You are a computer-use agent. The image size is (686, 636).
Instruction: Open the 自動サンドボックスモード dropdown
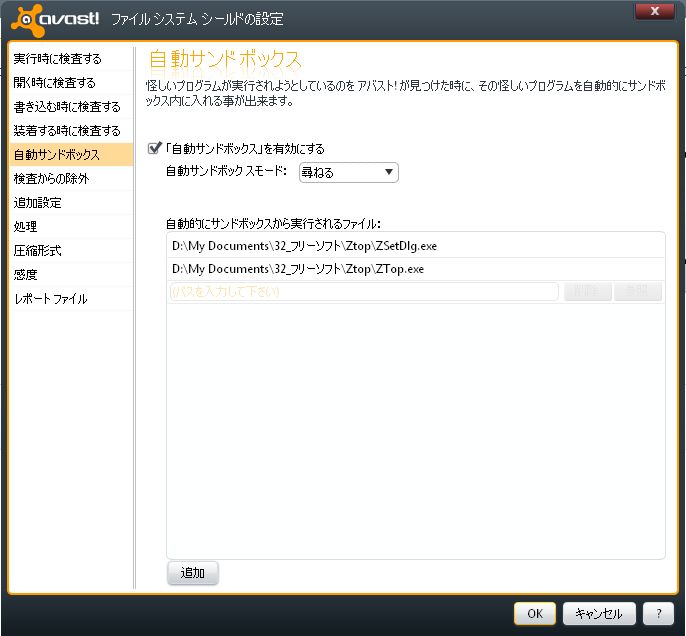click(348, 172)
